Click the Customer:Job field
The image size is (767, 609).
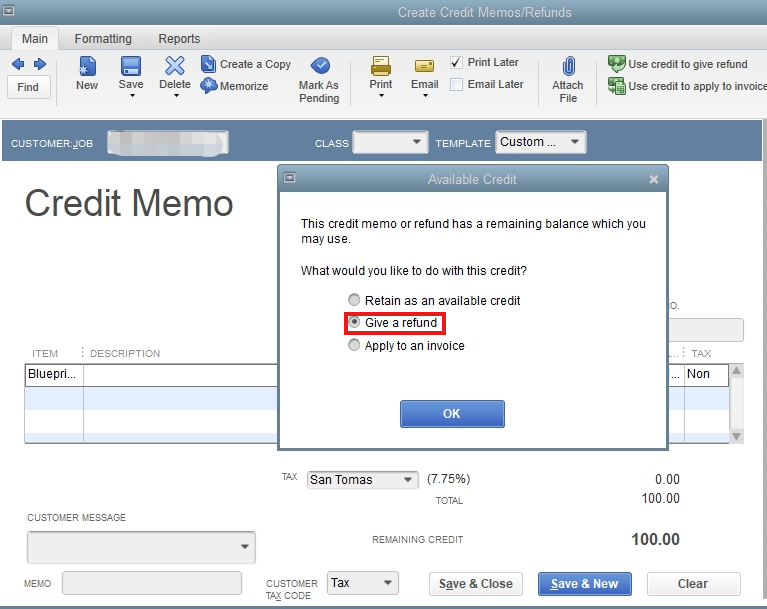pos(168,143)
